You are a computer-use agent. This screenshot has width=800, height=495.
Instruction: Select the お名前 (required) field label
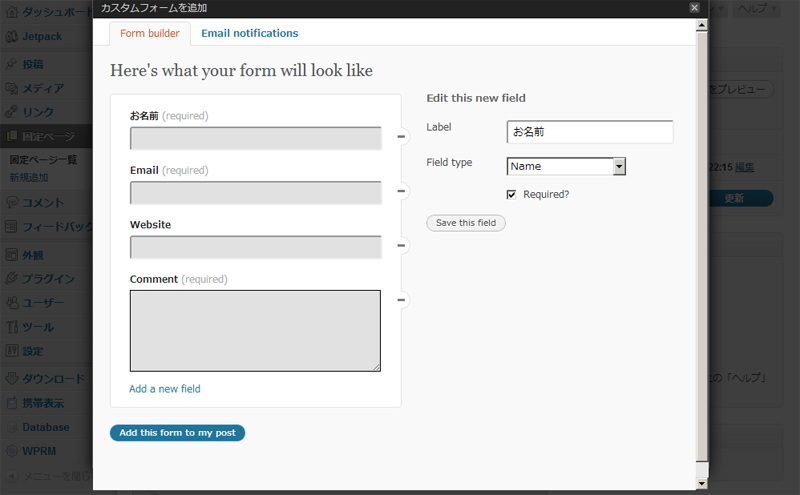click(169, 116)
